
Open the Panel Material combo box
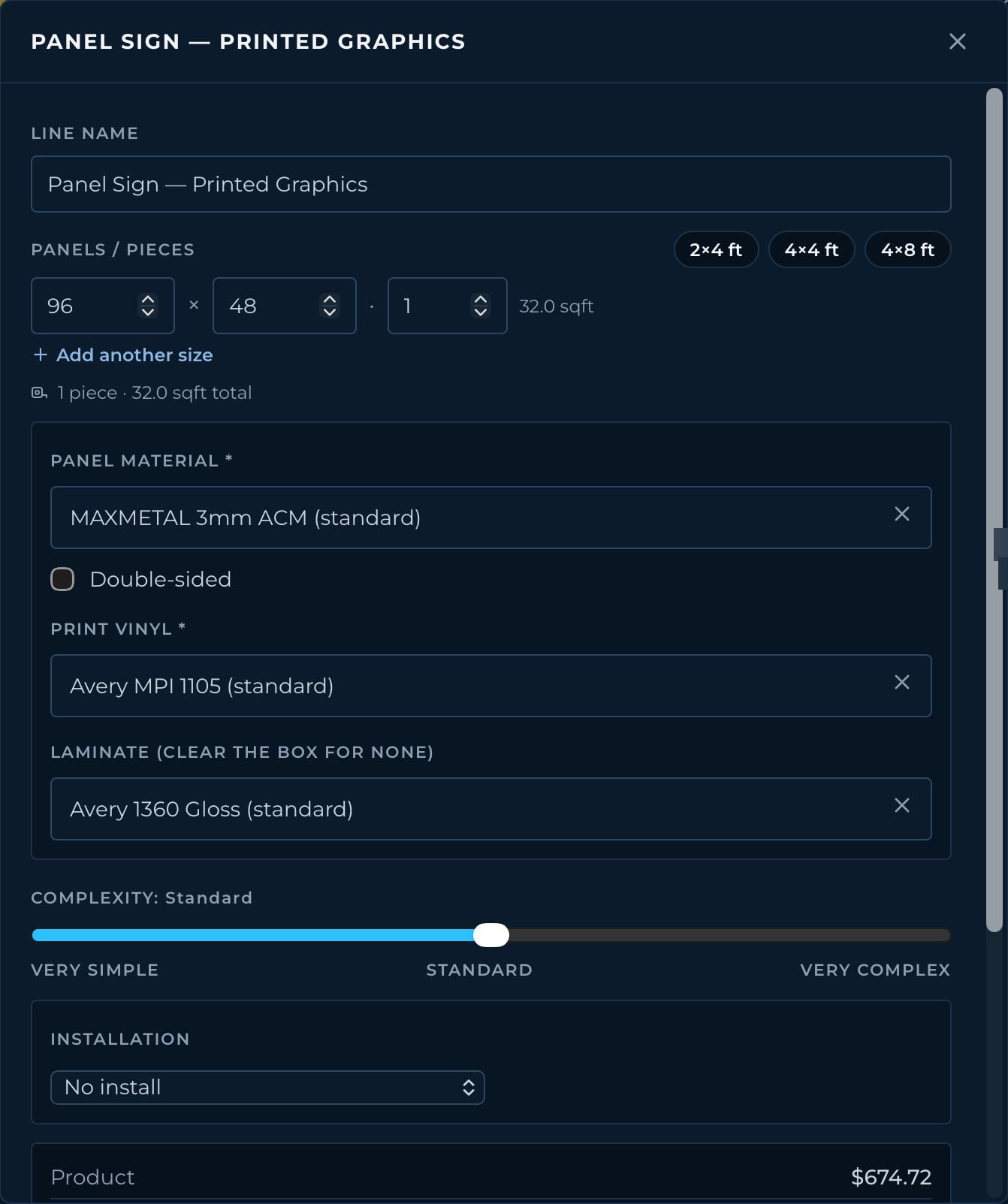[490, 518]
